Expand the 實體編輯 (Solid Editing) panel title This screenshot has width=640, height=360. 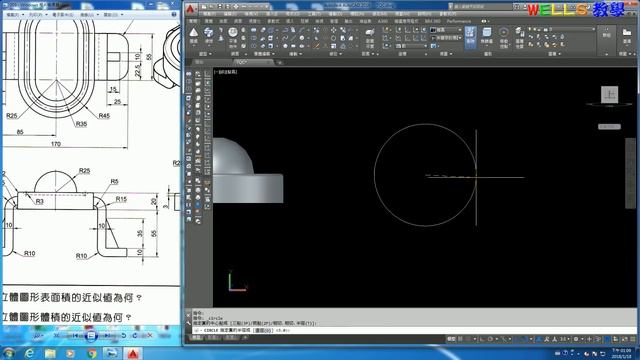(263, 54)
